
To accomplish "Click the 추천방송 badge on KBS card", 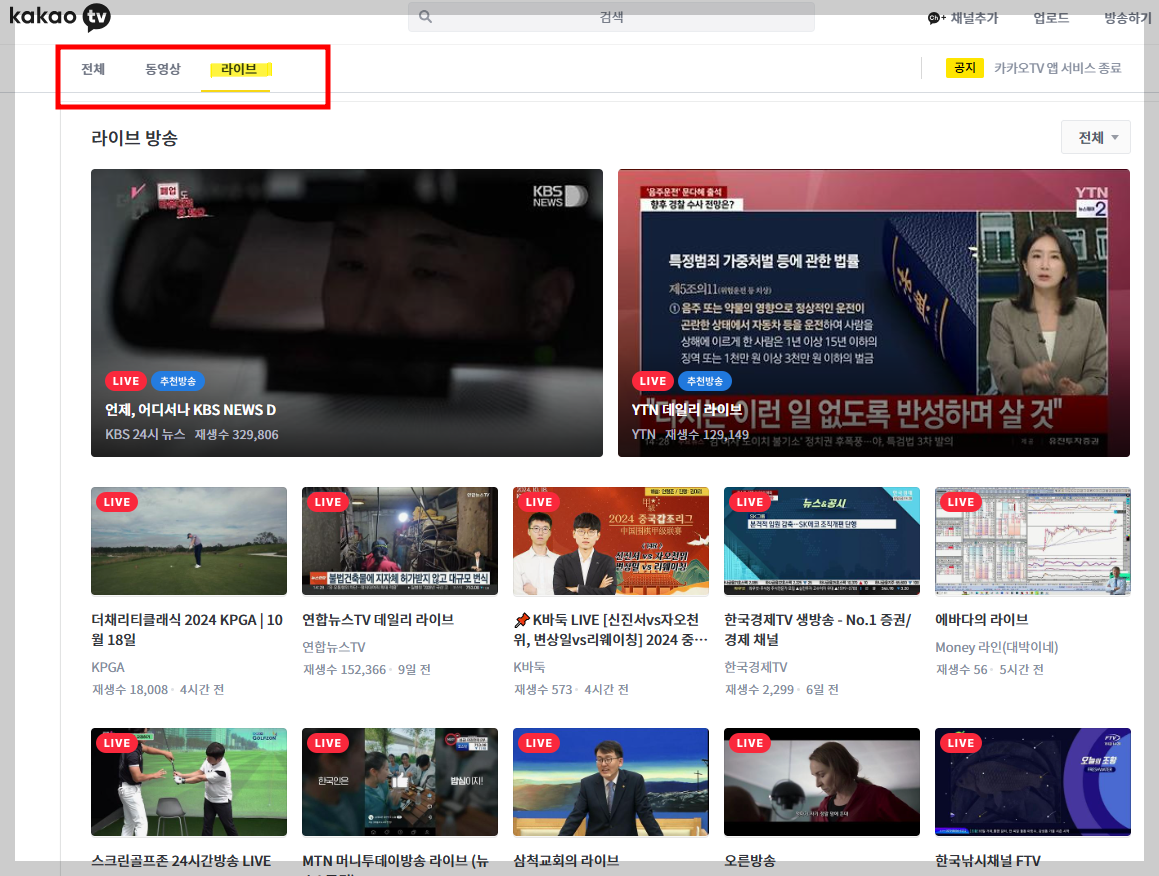I will point(178,381).
